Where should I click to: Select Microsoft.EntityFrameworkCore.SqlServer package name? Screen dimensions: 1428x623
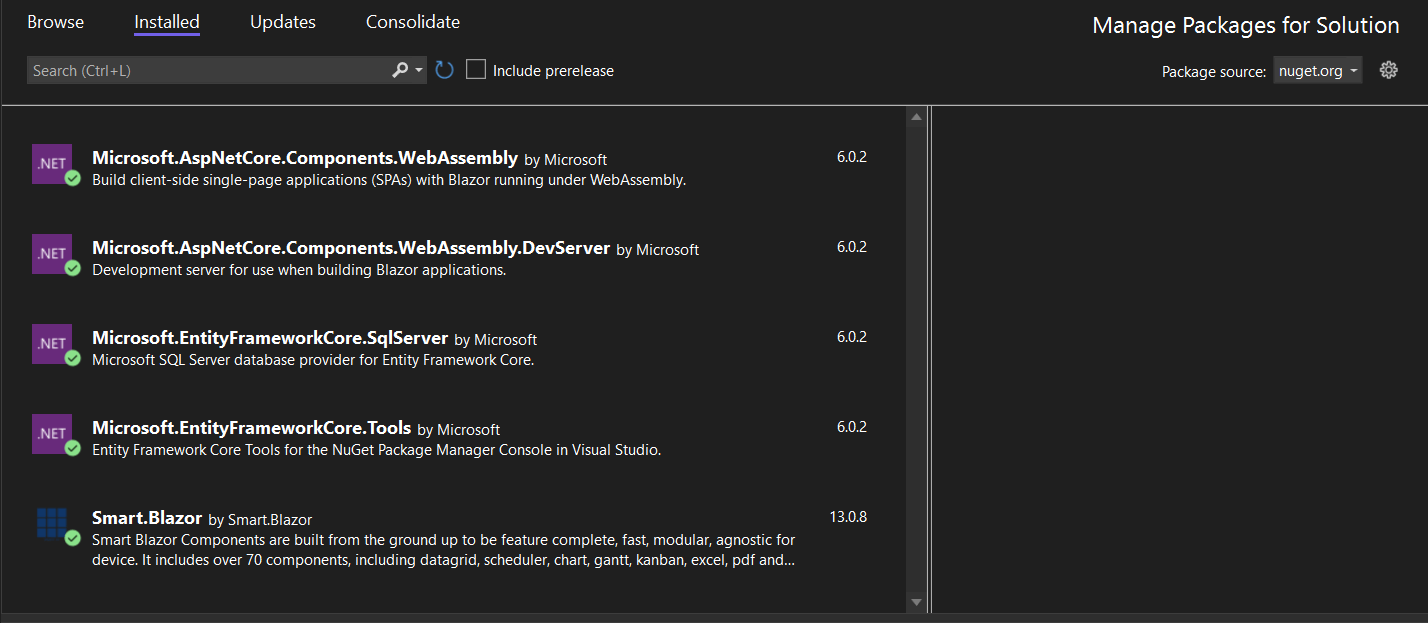pyautogui.click(x=270, y=338)
